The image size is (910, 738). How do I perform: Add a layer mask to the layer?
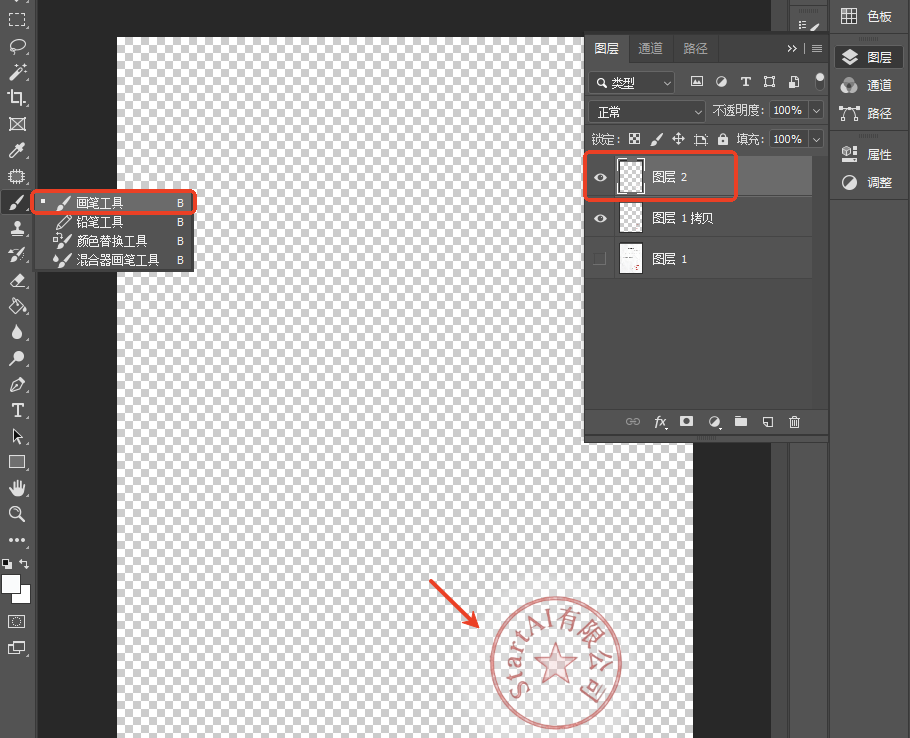pyautogui.click(x=687, y=421)
